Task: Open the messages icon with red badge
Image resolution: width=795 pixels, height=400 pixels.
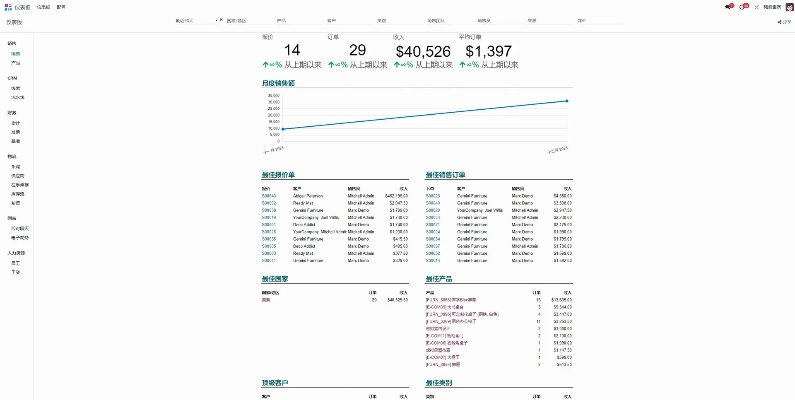Action: pos(728,6)
